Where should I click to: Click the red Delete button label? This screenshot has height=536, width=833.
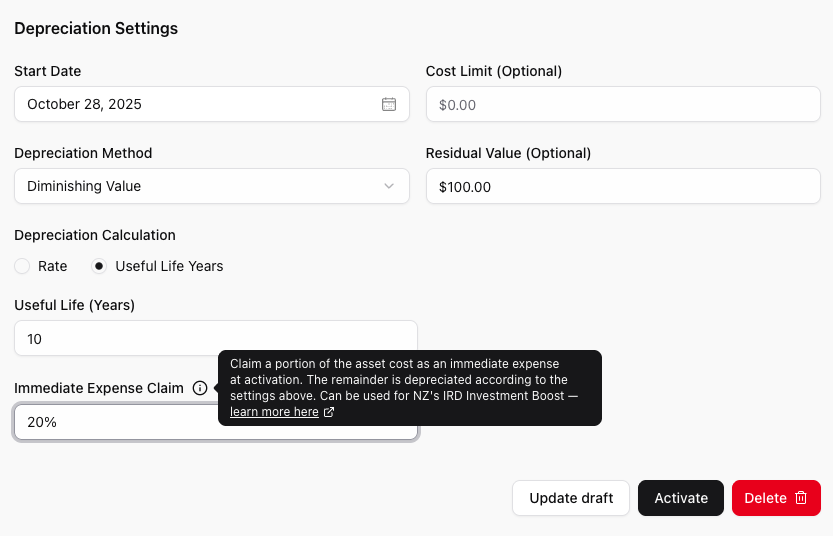tap(765, 498)
